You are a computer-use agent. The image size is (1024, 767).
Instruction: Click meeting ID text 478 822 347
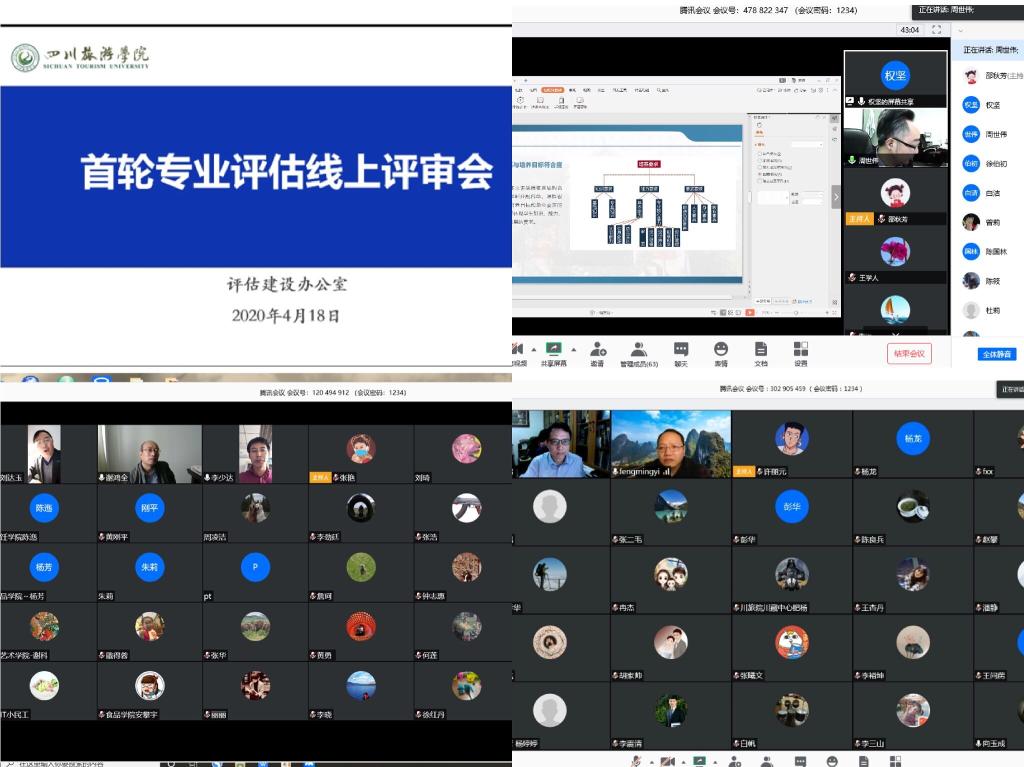(765, 10)
